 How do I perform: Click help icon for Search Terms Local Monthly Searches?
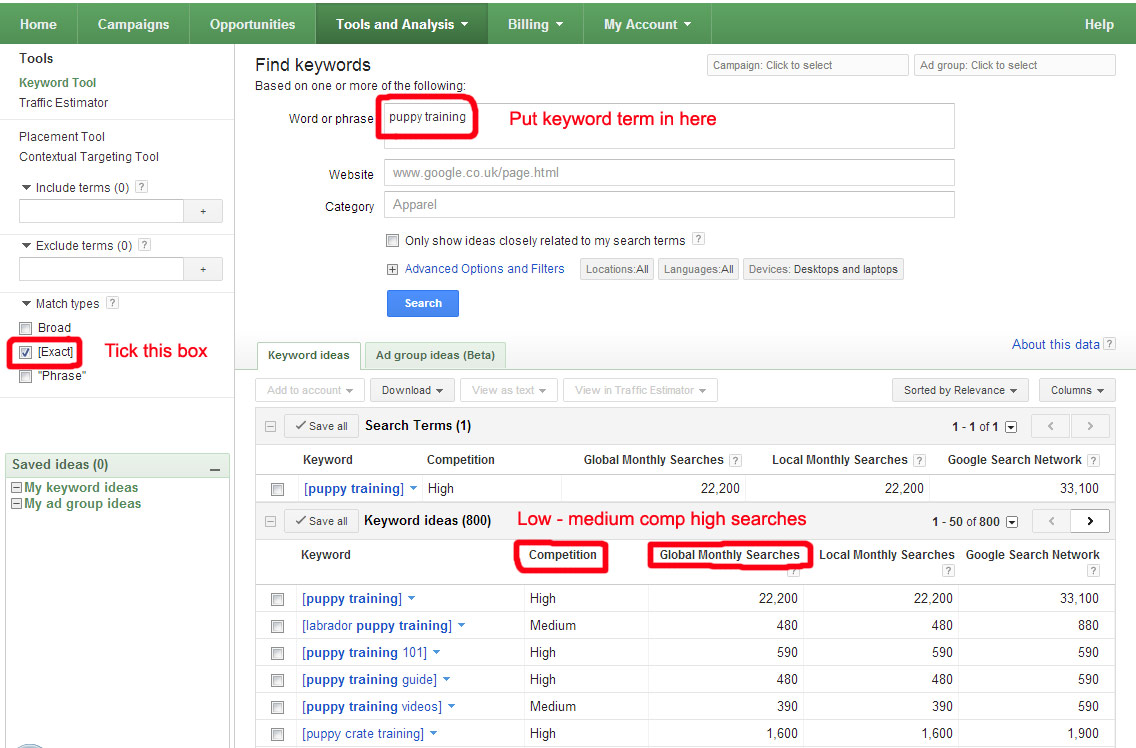(x=919, y=460)
